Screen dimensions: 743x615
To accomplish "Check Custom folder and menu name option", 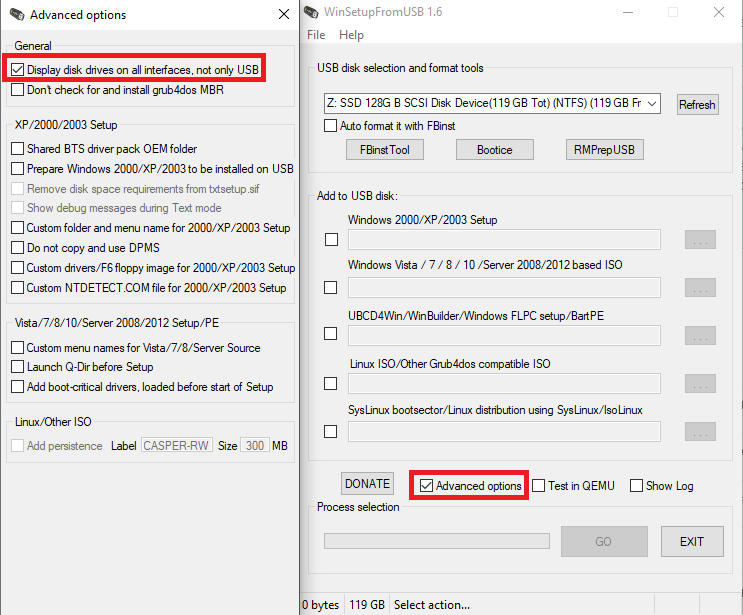I will tap(18, 228).
